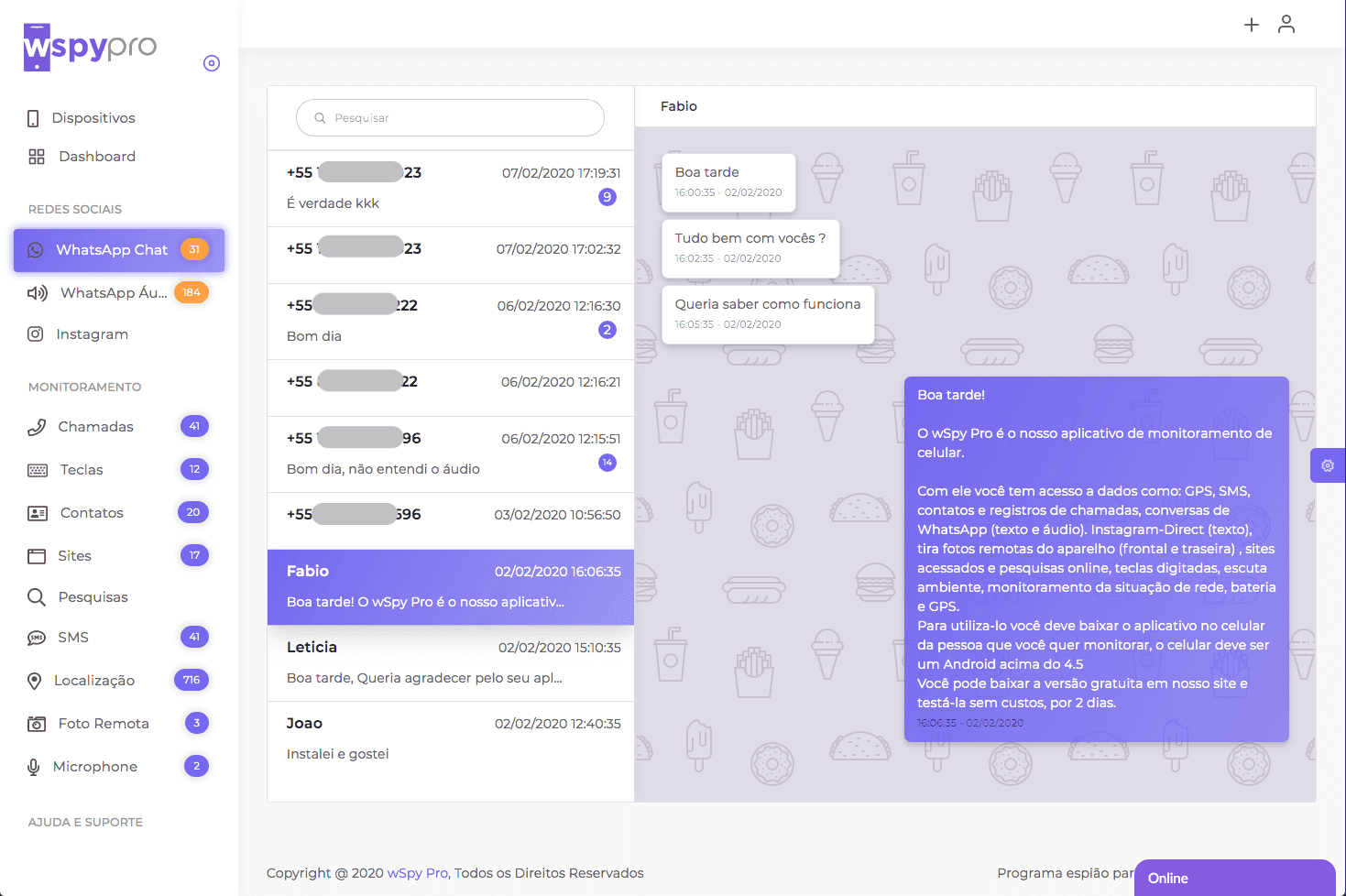Click the WhatsApp Áudio speaker icon
The width and height of the screenshot is (1346, 896).
pos(37,293)
